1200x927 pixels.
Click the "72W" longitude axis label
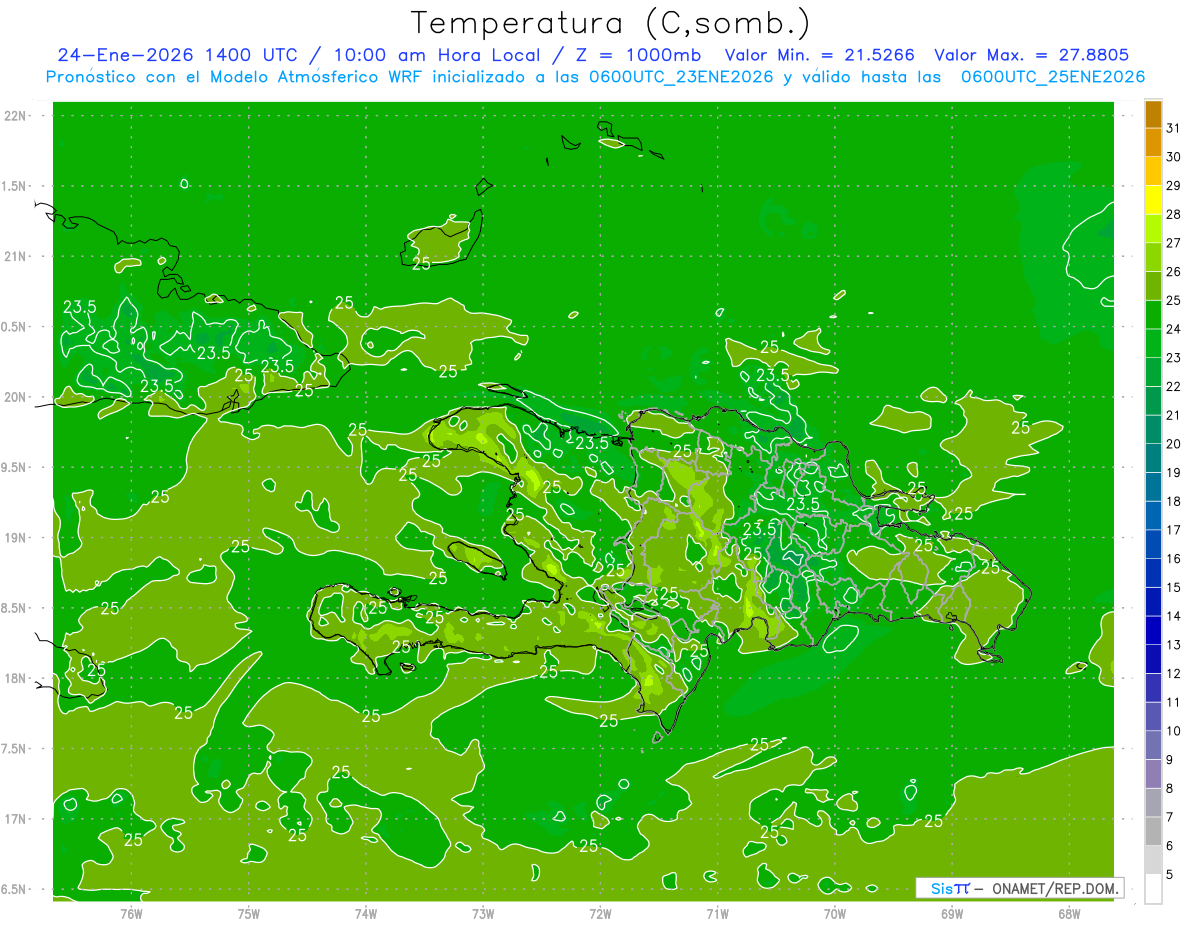tap(600, 914)
